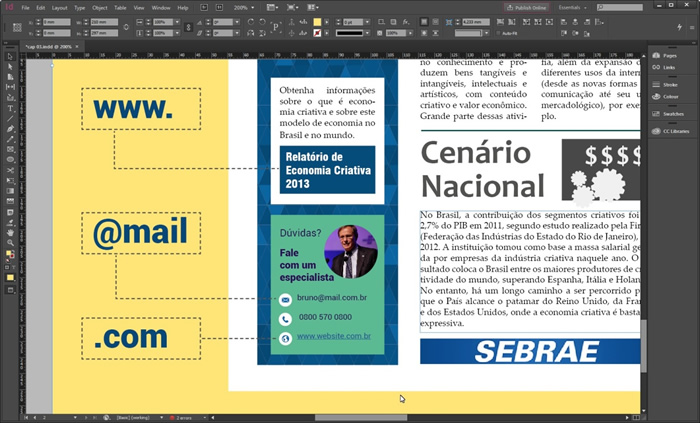700x423 pixels.
Task: Open the Layout menu
Action: pyautogui.click(x=60, y=7)
